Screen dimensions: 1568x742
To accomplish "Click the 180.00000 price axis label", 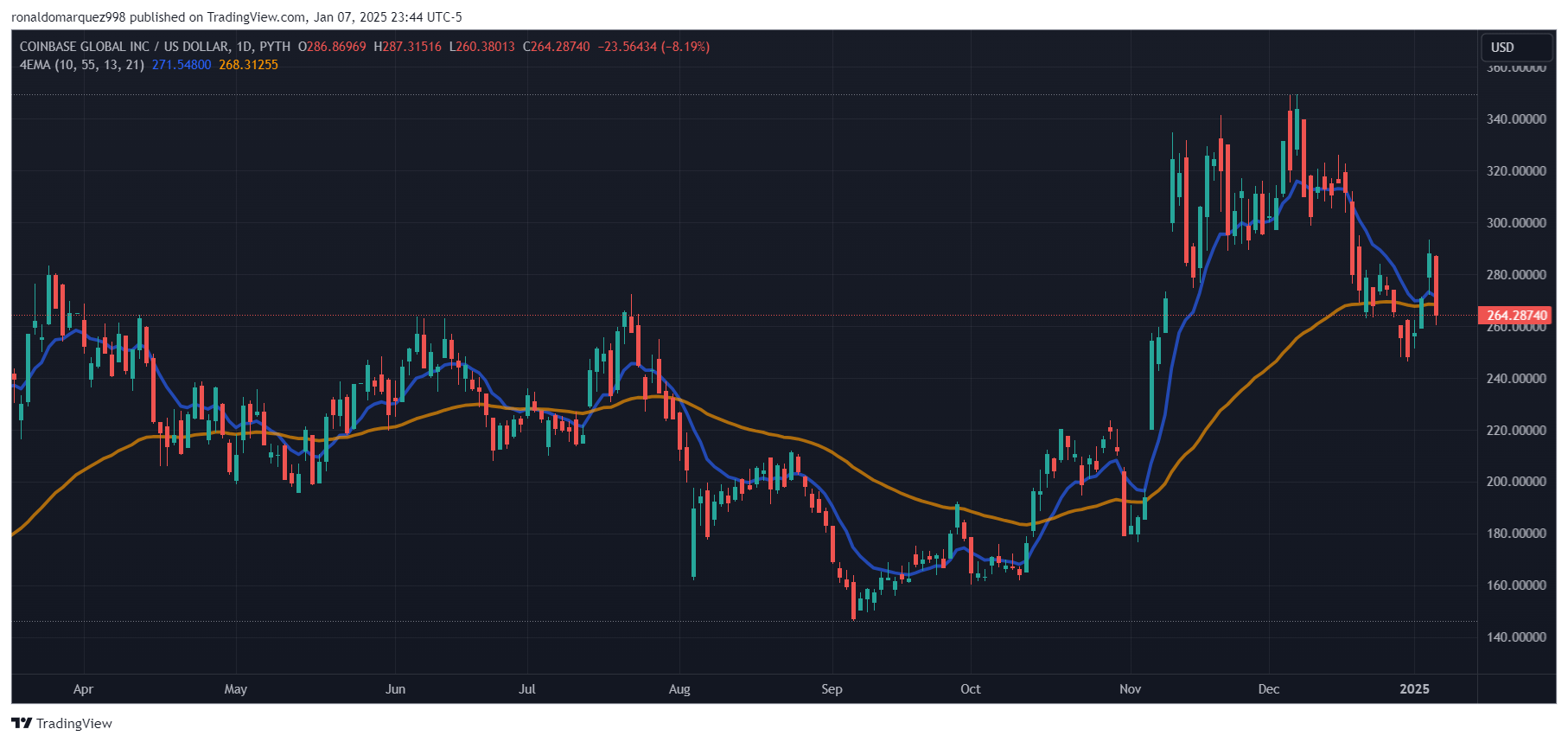I will [1516, 534].
